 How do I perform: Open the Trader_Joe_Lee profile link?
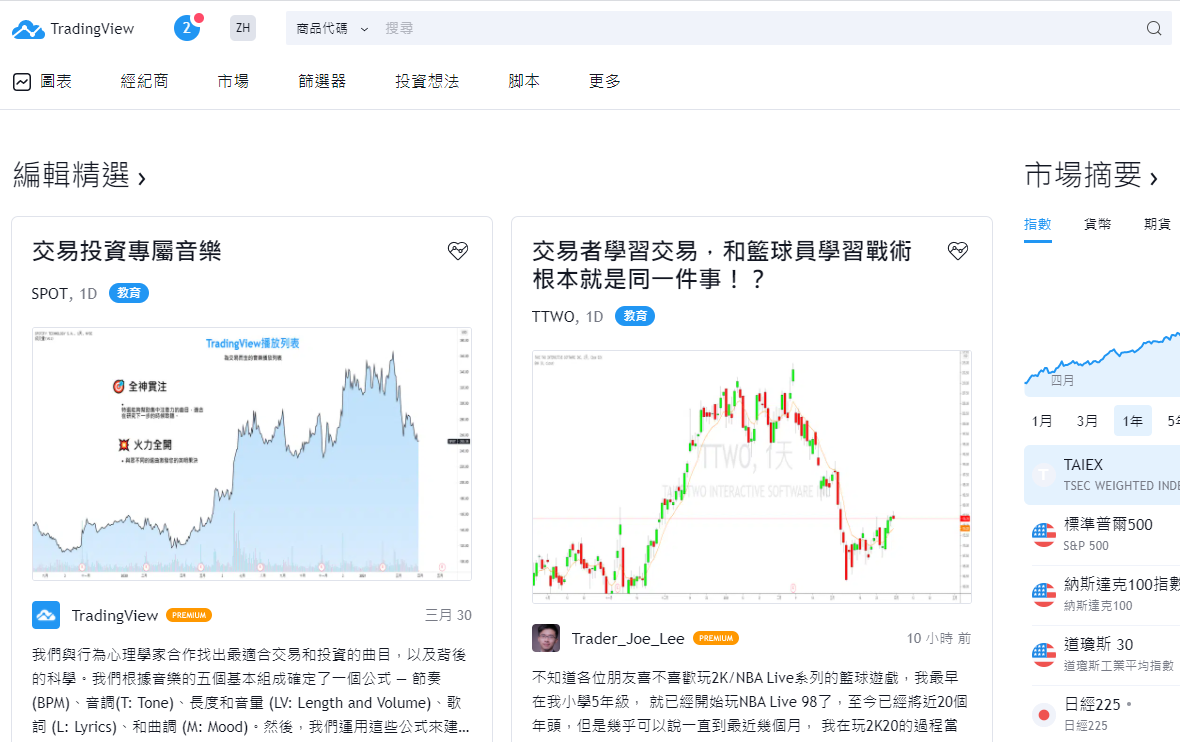click(x=628, y=639)
